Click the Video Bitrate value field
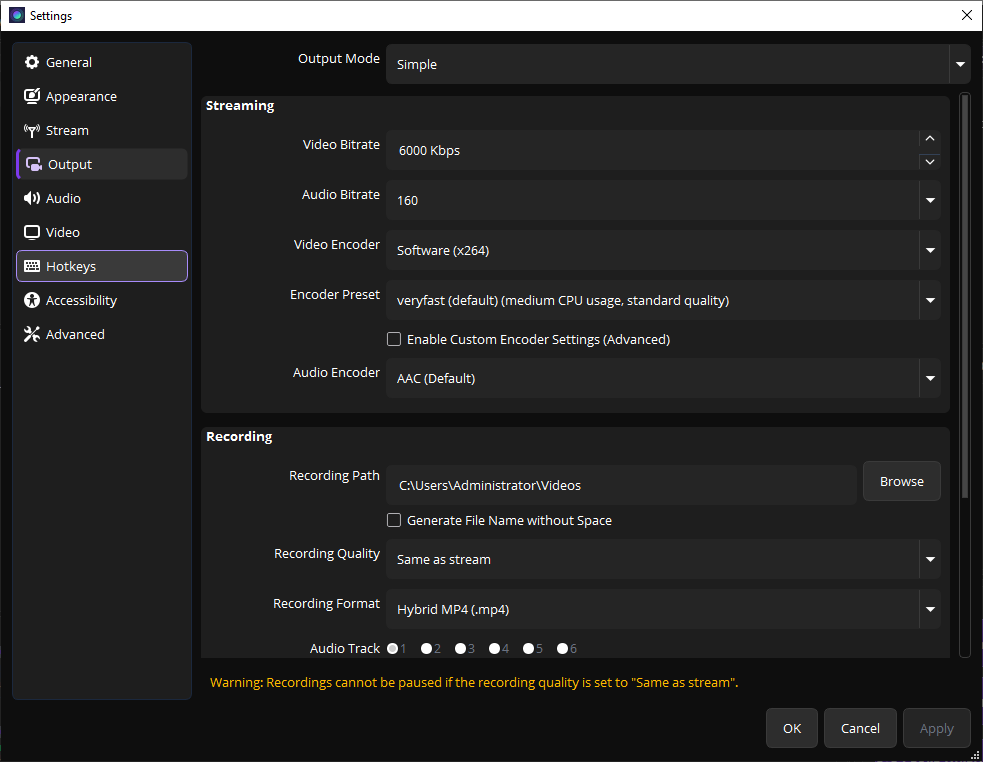The width and height of the screenshot is (983, 762). [x=653, y=150]
